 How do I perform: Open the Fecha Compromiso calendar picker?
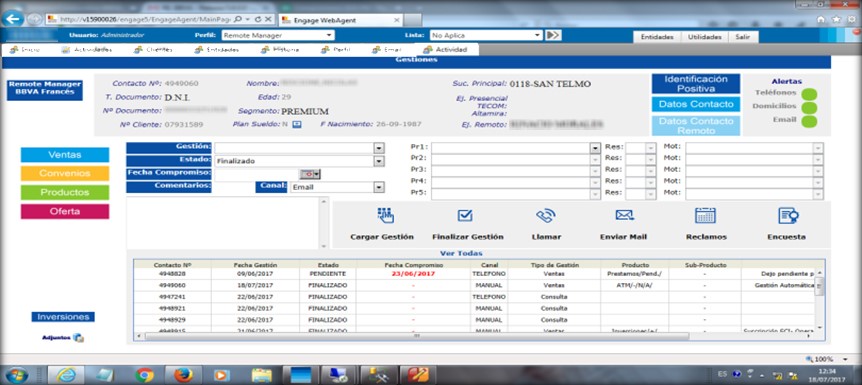(310, 174)
